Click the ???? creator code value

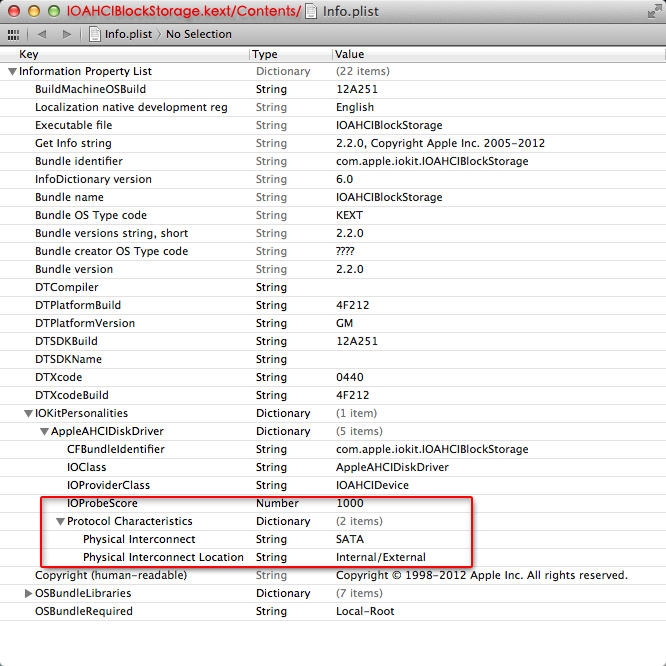pyautogui.click(x=344, y=251)
